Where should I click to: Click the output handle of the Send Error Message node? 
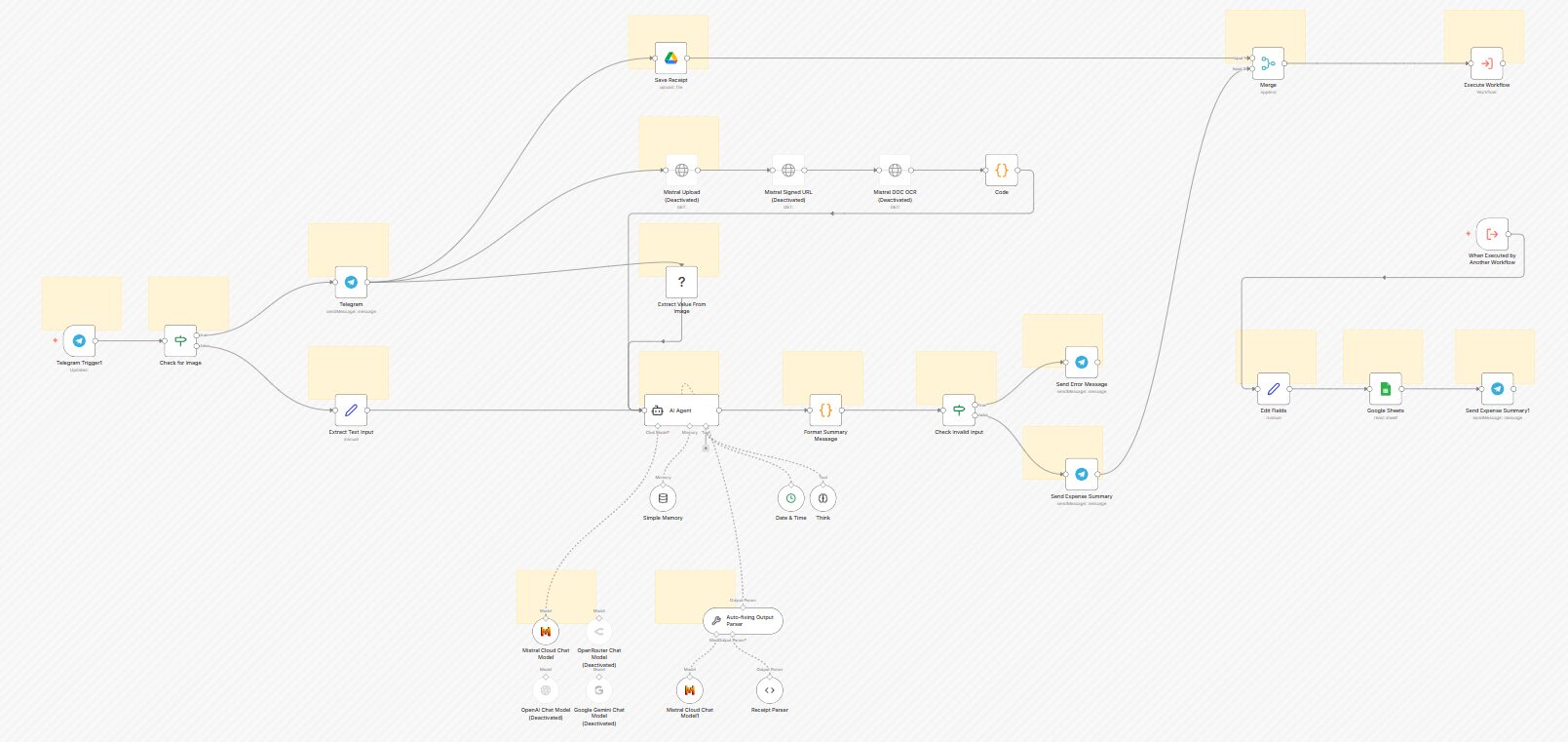1097,363
